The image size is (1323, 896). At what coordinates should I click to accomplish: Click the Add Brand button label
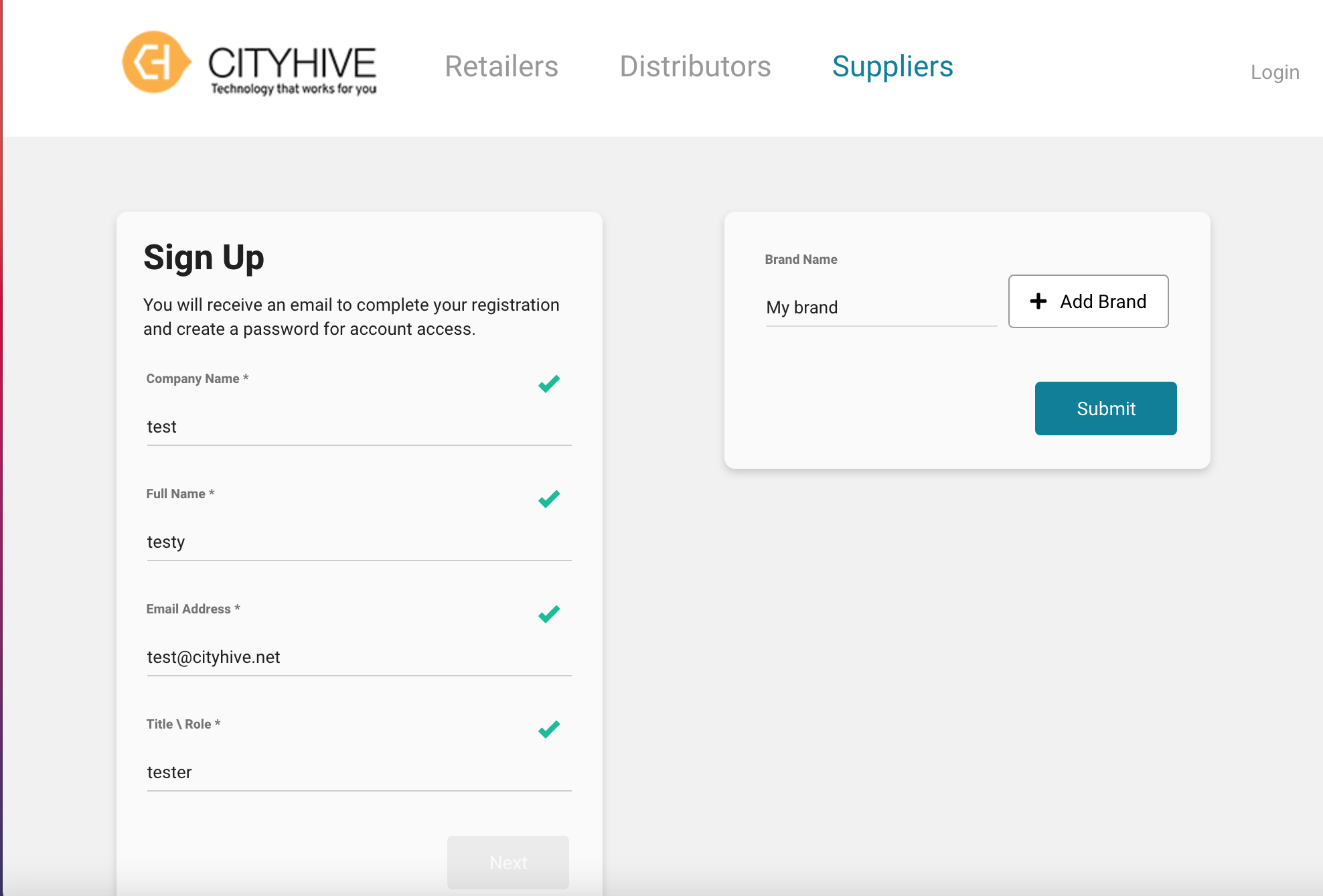tap(1103, 301)
